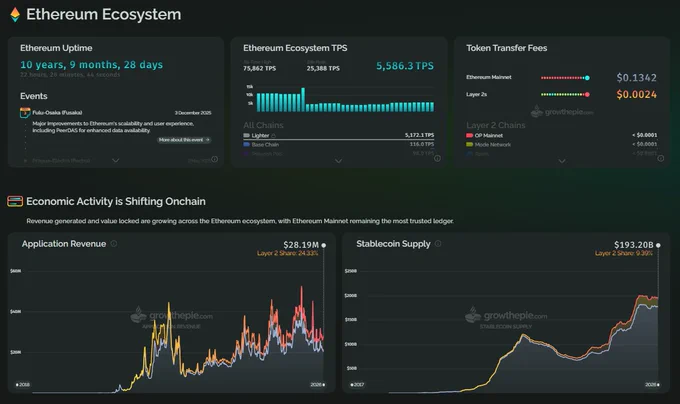The height and width of the screenshot is (404, 680).
Task: Click the Economic Activity is Shifting Onchain heading
Action: [x=116, y=202]
